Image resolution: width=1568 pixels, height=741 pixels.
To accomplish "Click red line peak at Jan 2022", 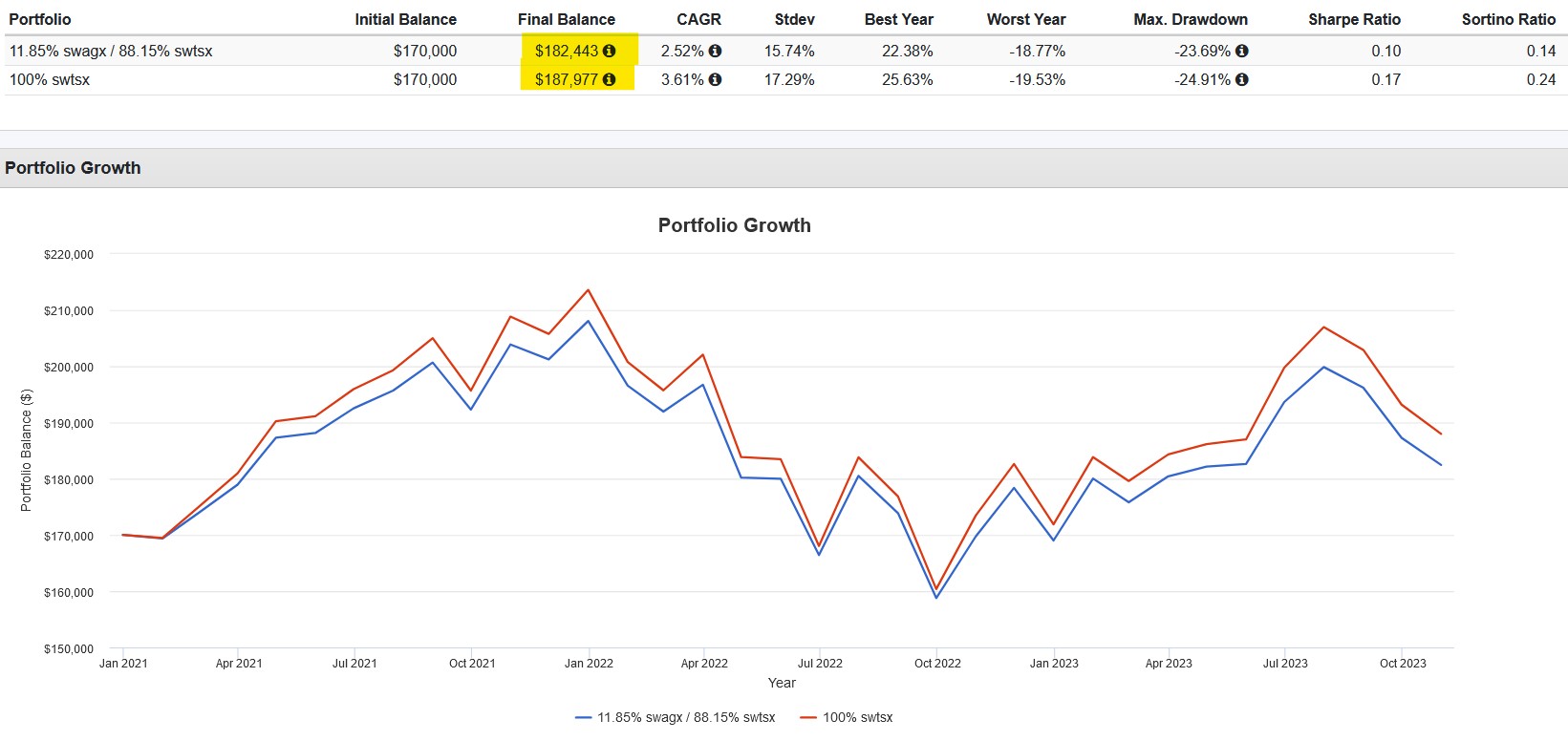I will click(588, 290).
